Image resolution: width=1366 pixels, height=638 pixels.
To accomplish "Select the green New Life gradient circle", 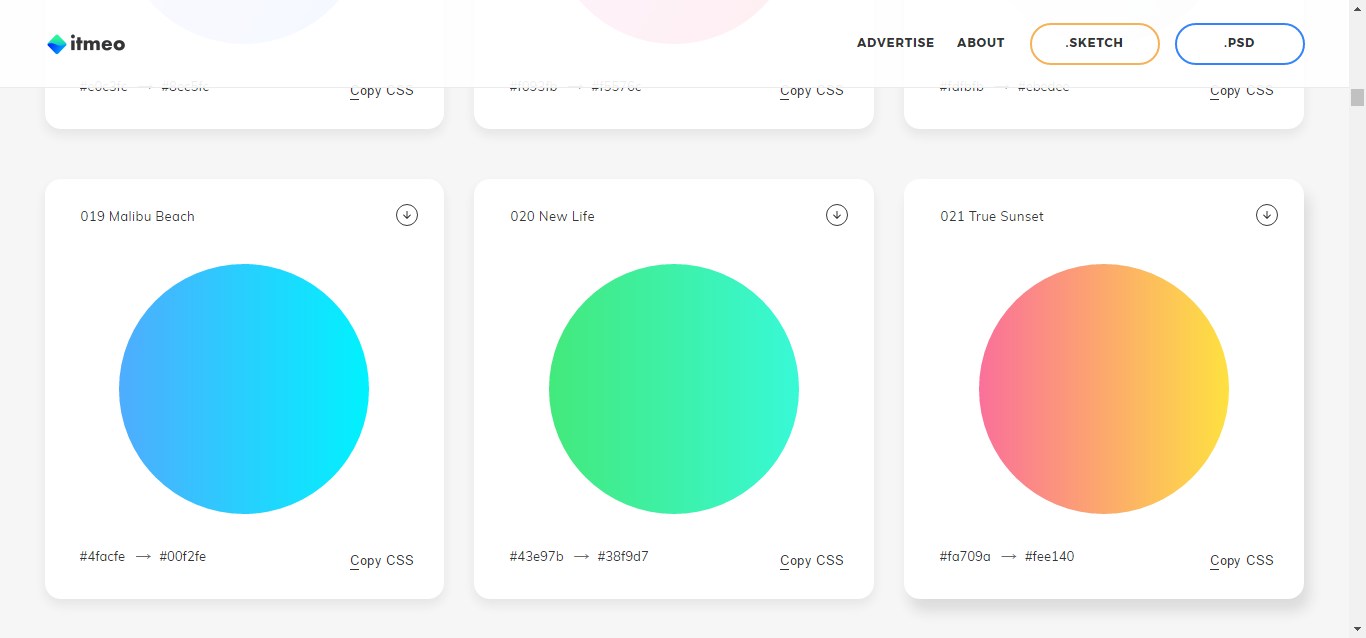I will 674,389.
